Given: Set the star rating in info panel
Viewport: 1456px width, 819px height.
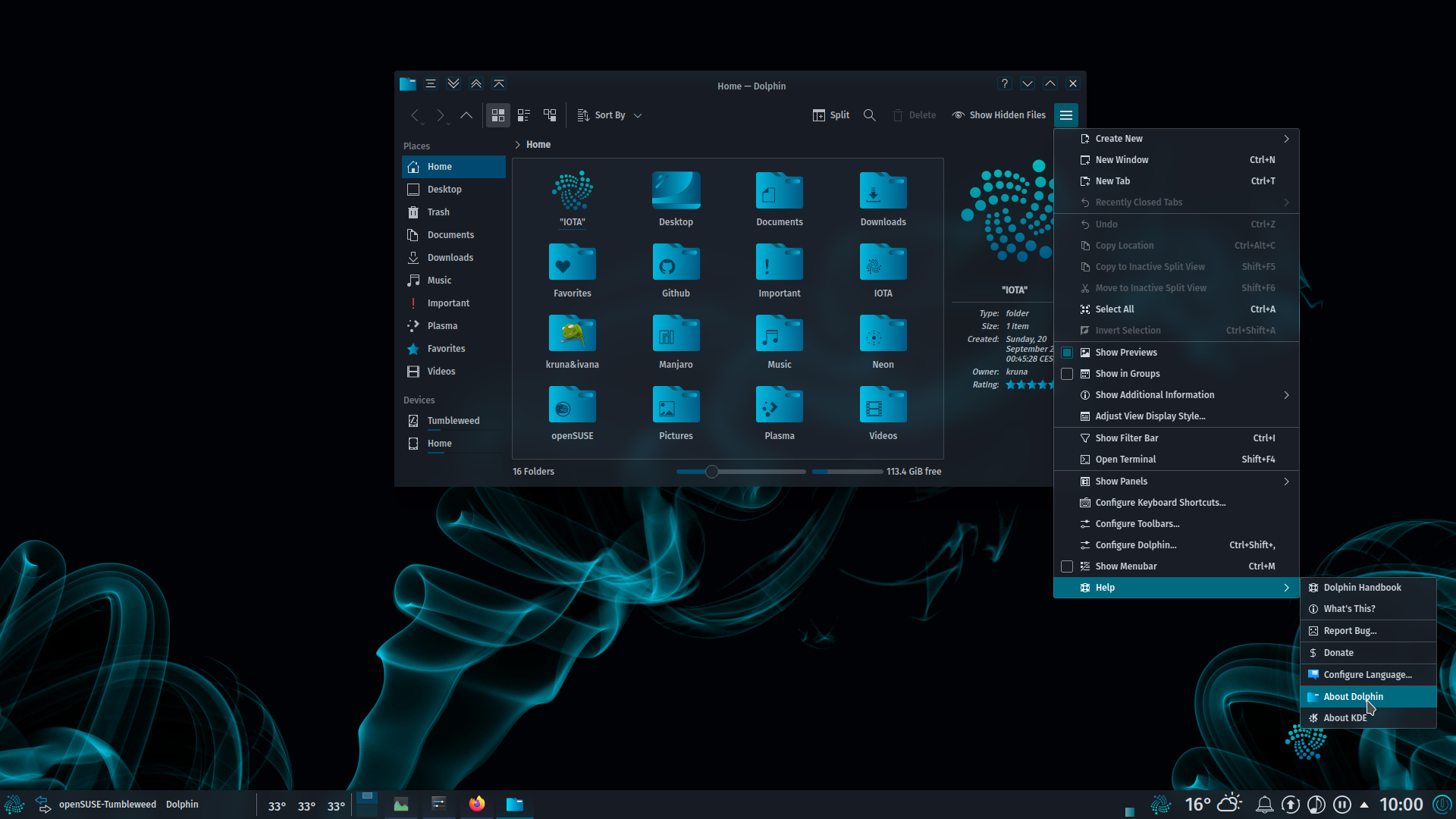Looking at the screenshot, I should coord(1030,385).
